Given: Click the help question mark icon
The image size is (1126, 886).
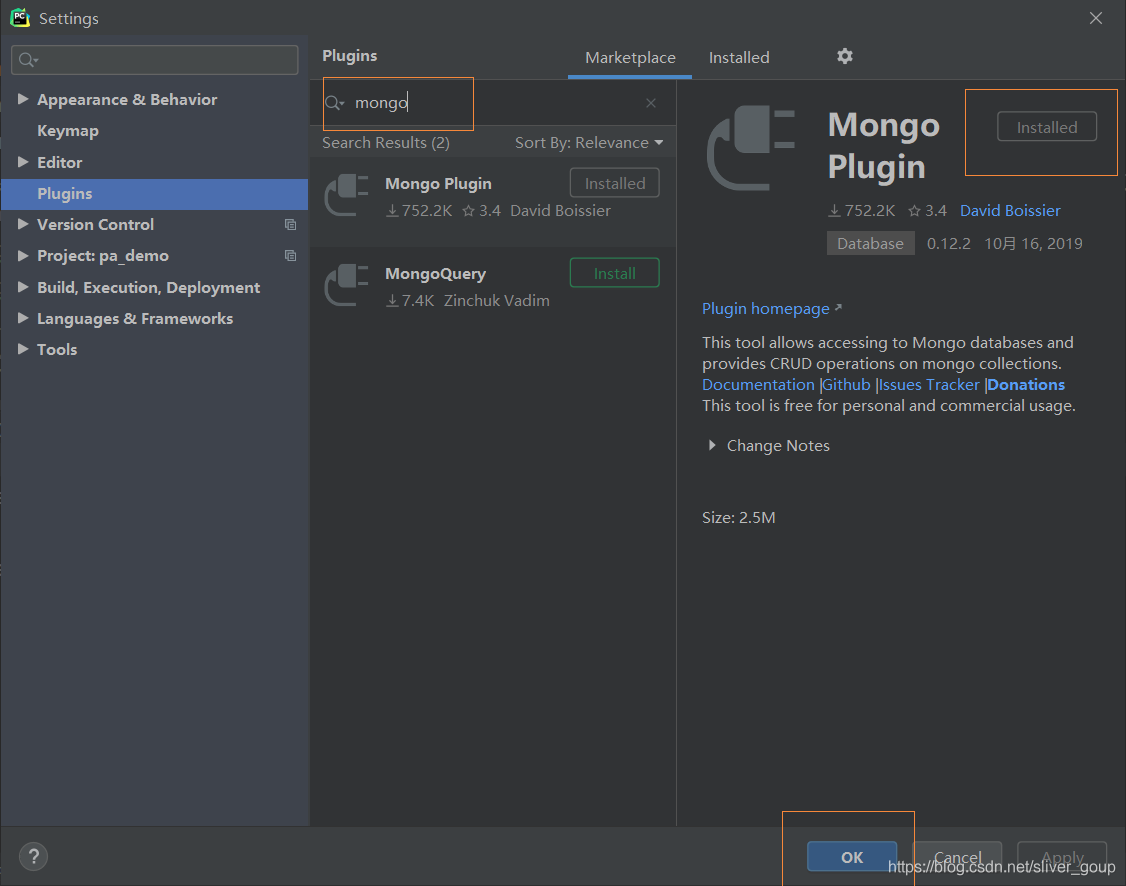Looking at the screenshot, I should [33, 856].
